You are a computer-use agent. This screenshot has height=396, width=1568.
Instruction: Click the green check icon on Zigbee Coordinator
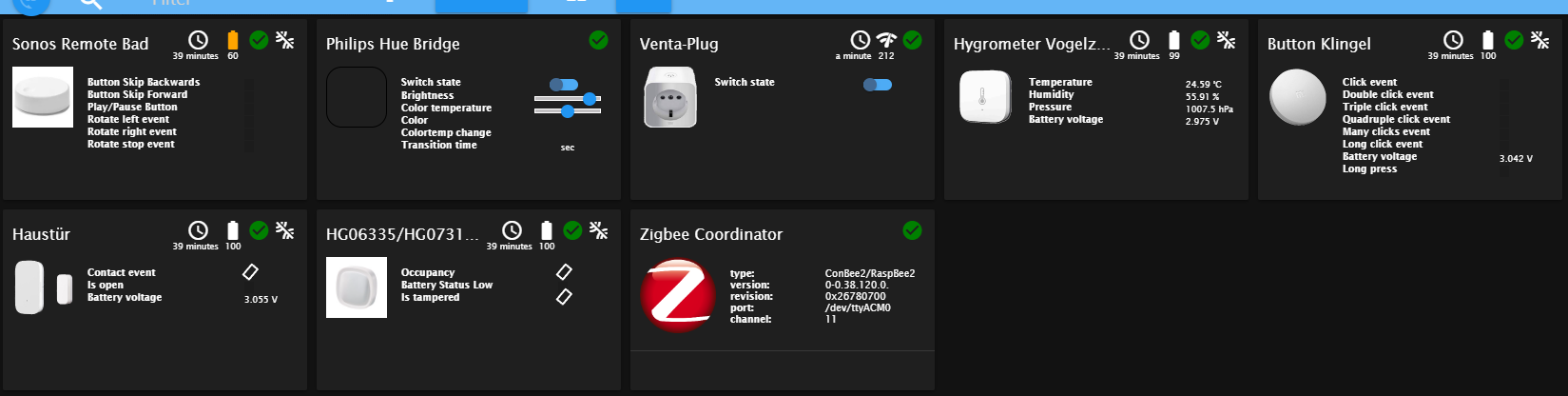pyautogui.click(x=912, y=230)
